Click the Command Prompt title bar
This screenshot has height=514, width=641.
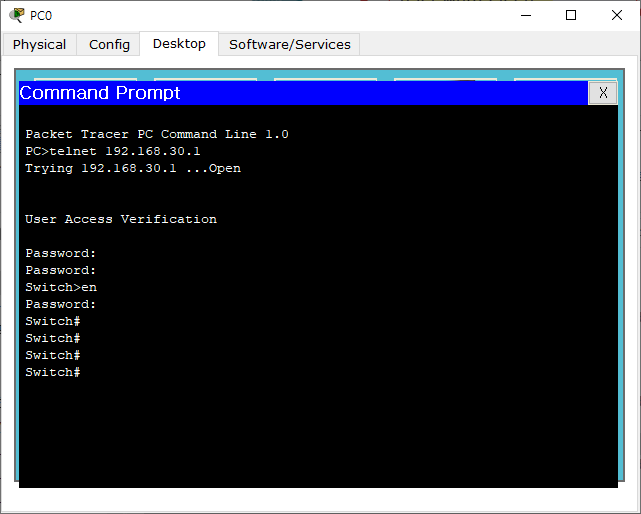(x=303, y=93)
